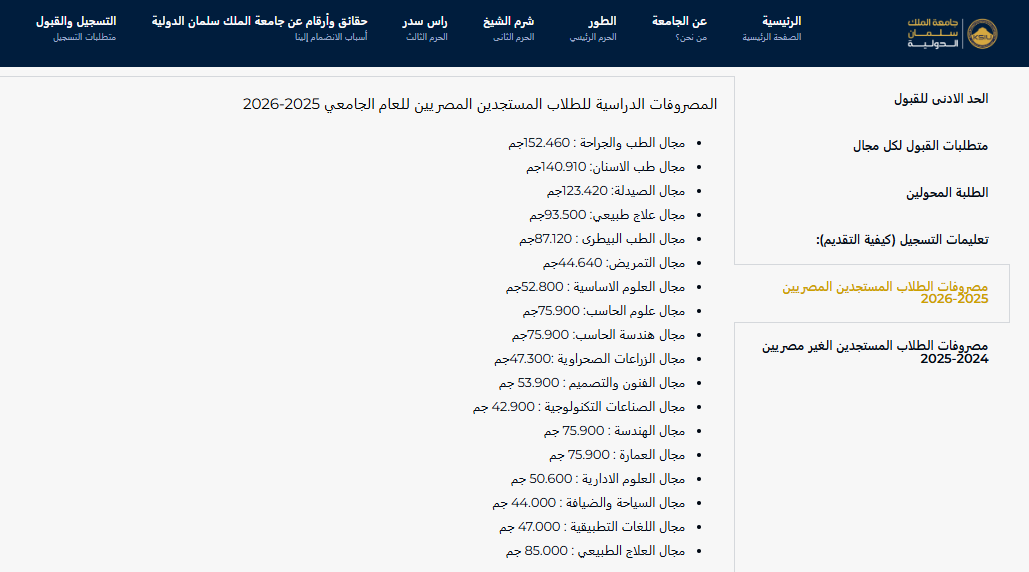Select مصروفات الطلاب المستجدين الغير مصريين tab

pyautogui.click(x=875, y=352)
